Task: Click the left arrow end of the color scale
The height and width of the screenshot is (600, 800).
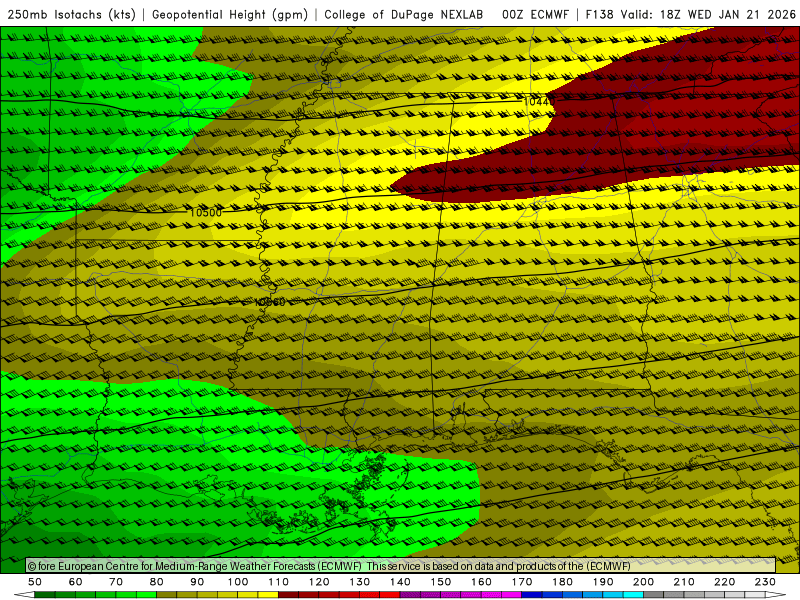Action: [x=24, y=595]
